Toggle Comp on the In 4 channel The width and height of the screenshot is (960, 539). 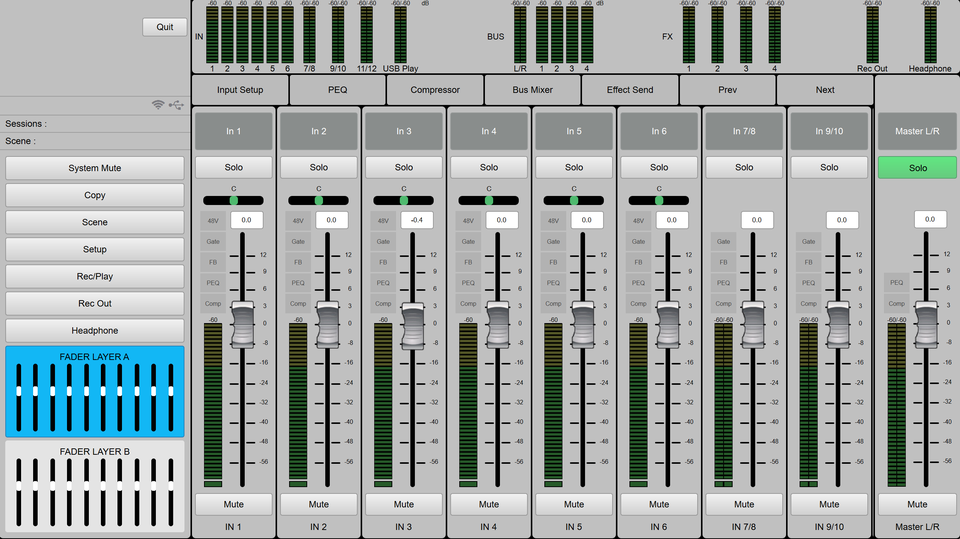468,303
